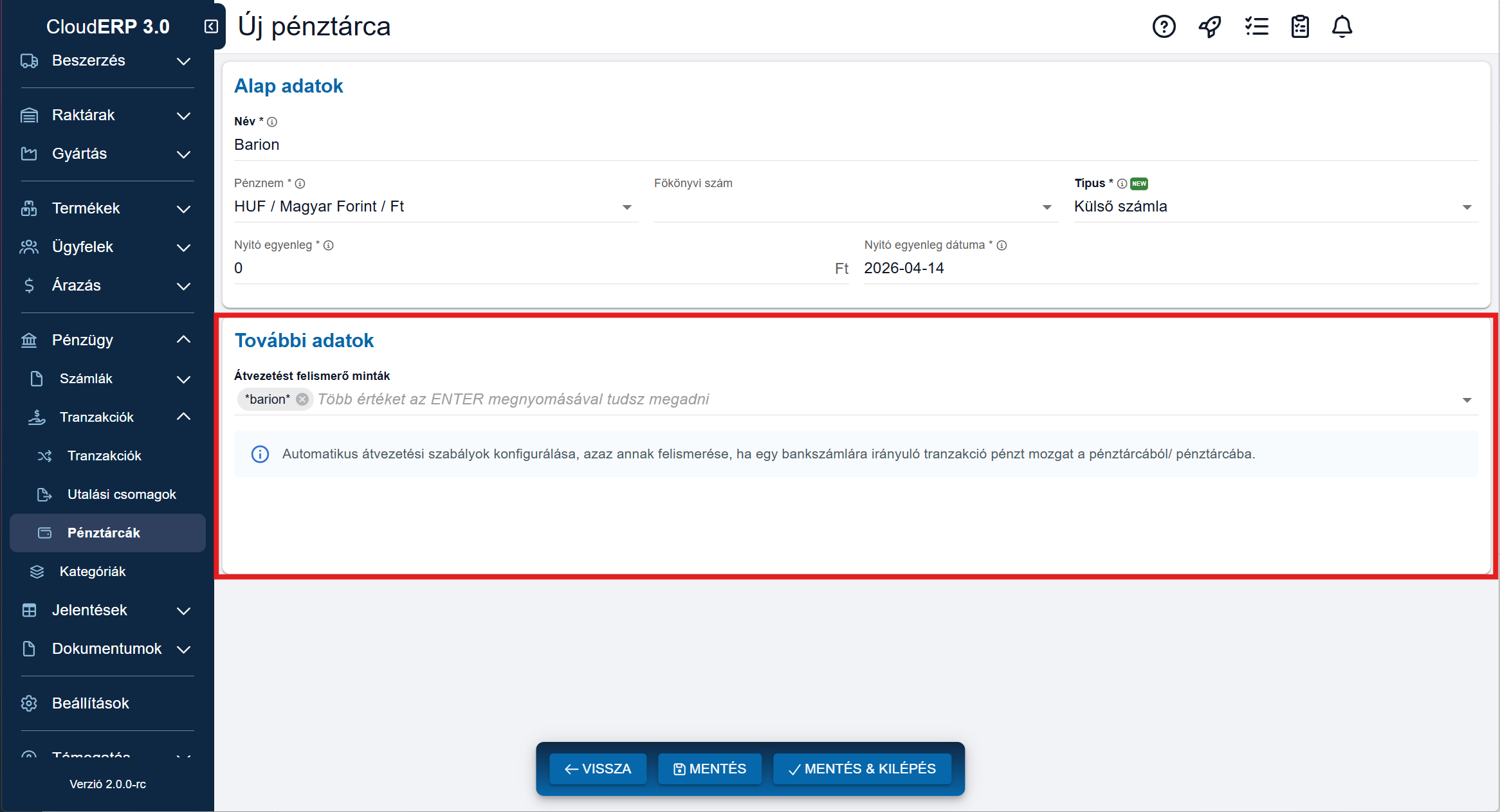Open Utalási csomagok menu item
The height and width of the screenshot is (812, 1500).
(122, 494)
